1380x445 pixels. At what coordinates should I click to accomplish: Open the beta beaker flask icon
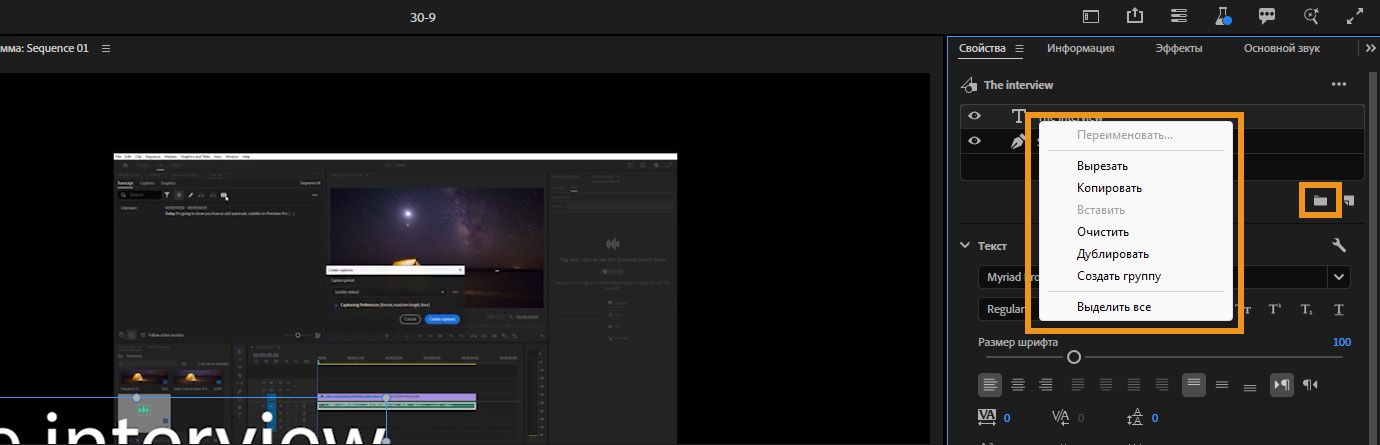(1222, 16)
